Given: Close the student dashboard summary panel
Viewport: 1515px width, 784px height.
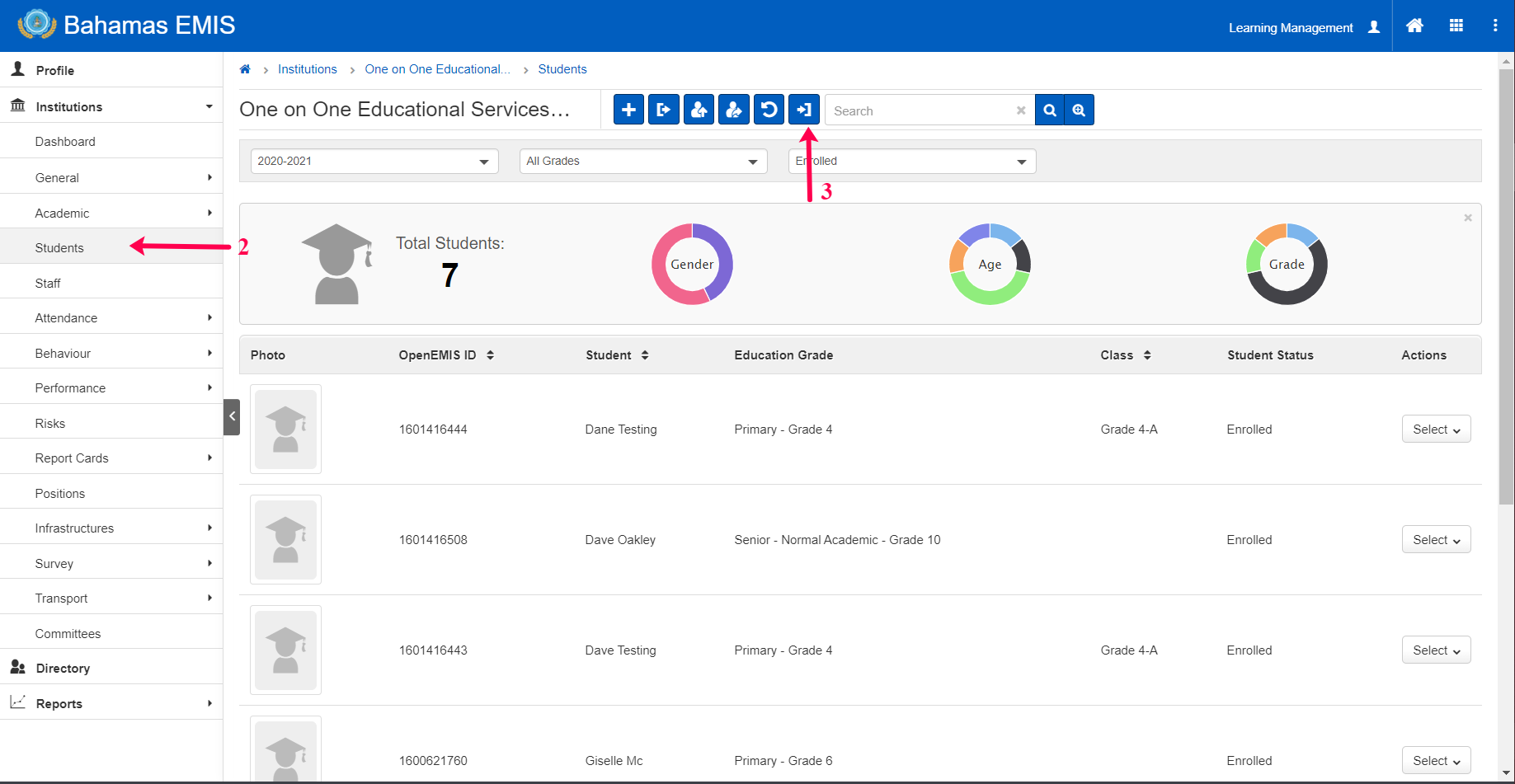Looking at the screenshot, I should click(x=1467, y=218).
